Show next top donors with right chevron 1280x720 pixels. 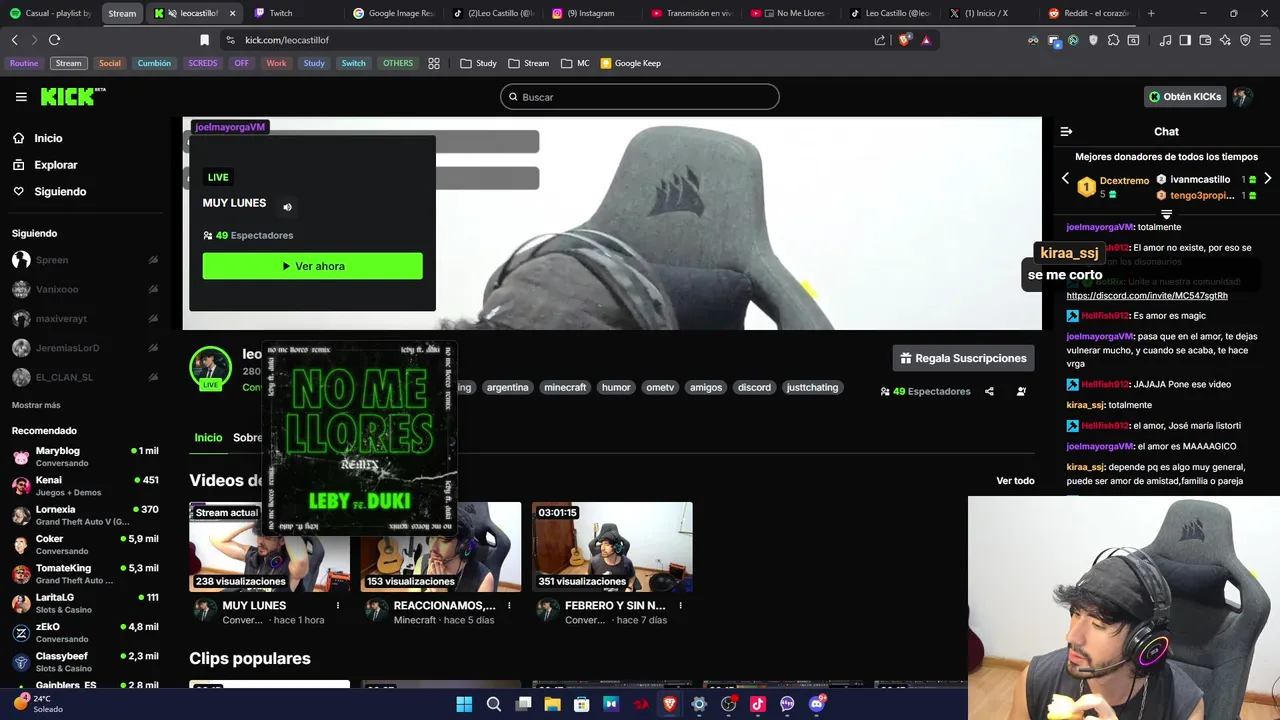1267,178
